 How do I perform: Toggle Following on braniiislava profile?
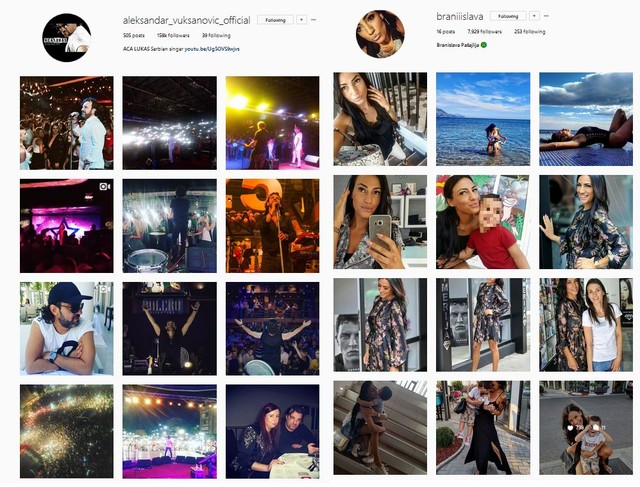(508, 16)
